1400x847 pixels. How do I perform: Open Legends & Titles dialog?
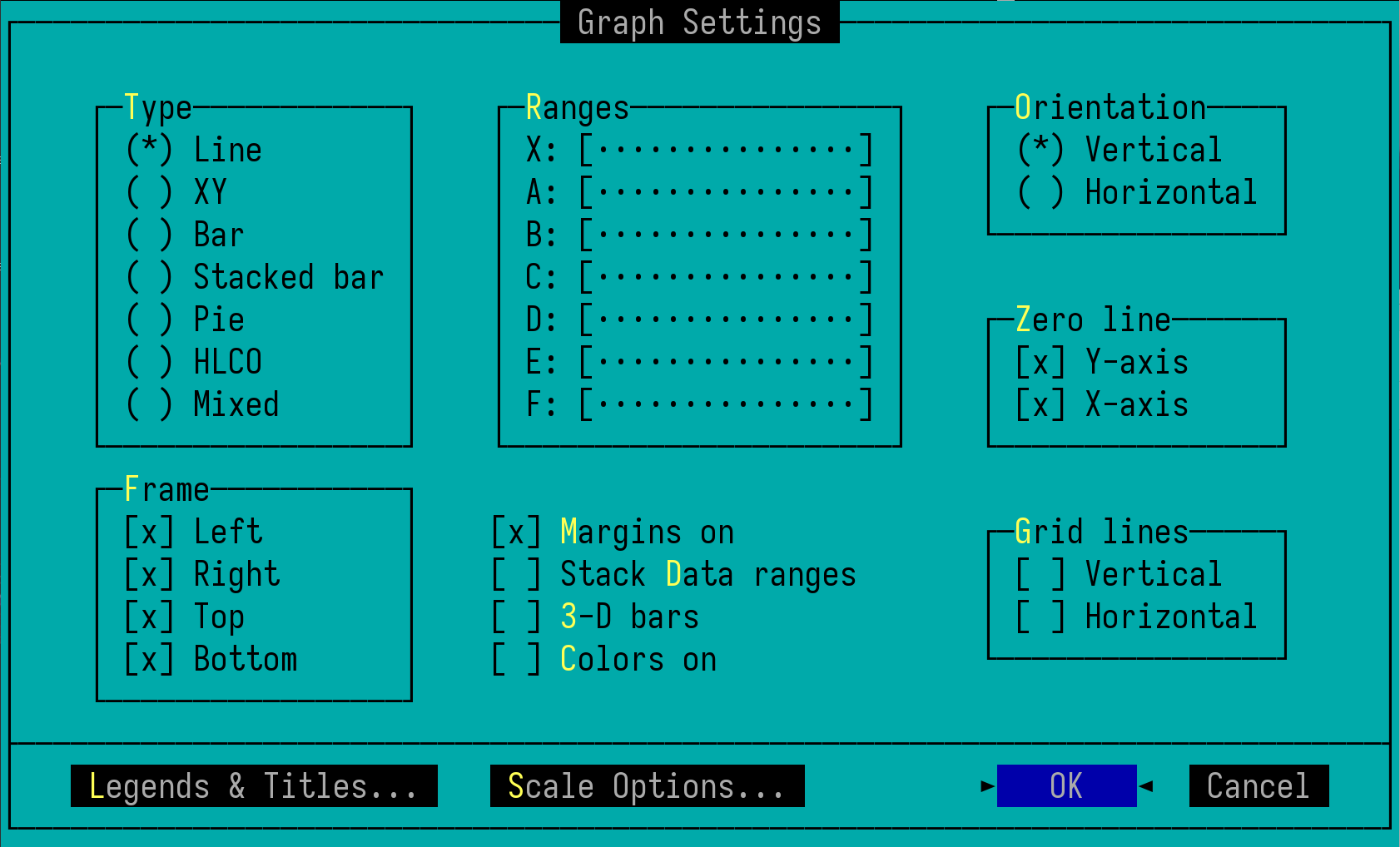click(254, 785)
